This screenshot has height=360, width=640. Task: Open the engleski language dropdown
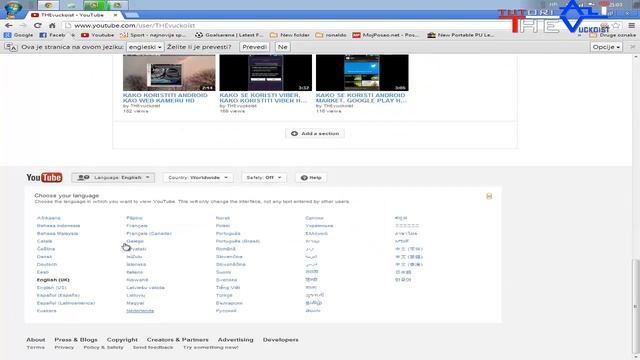tap(145, 47)
